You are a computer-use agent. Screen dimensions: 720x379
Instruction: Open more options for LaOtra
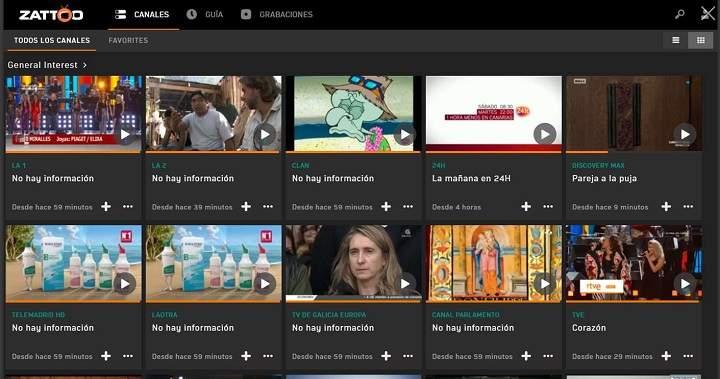pyautogui.click(x=268, y=356)
